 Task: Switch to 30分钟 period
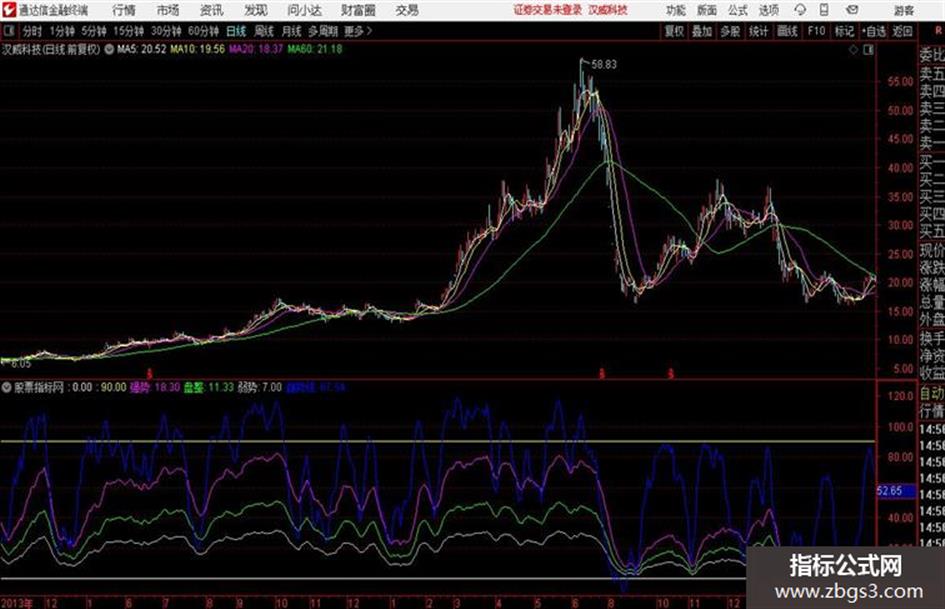(x=166, y=31)
